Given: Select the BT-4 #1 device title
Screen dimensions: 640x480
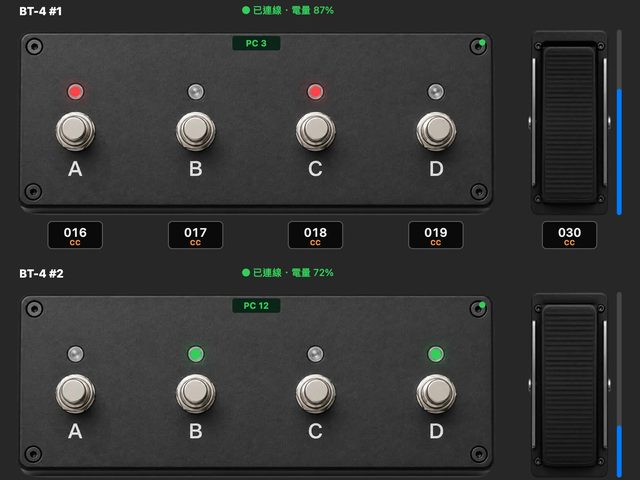Looking at the screenshot, I should point(40,11).
